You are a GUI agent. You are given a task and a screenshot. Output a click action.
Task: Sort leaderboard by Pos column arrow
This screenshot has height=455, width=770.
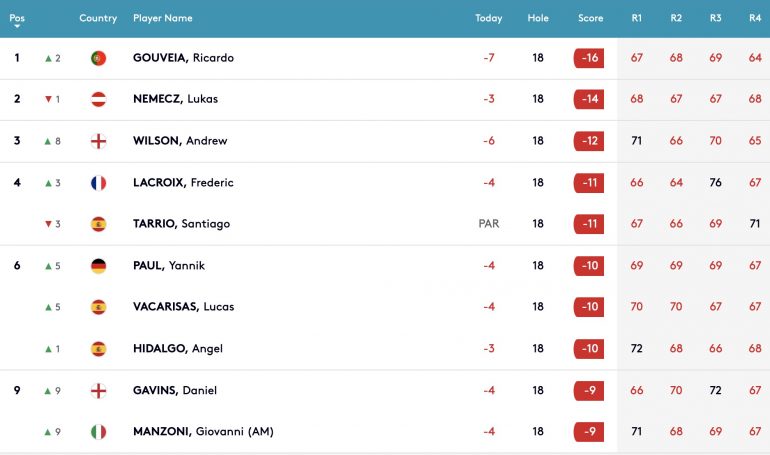pos(17,26)
